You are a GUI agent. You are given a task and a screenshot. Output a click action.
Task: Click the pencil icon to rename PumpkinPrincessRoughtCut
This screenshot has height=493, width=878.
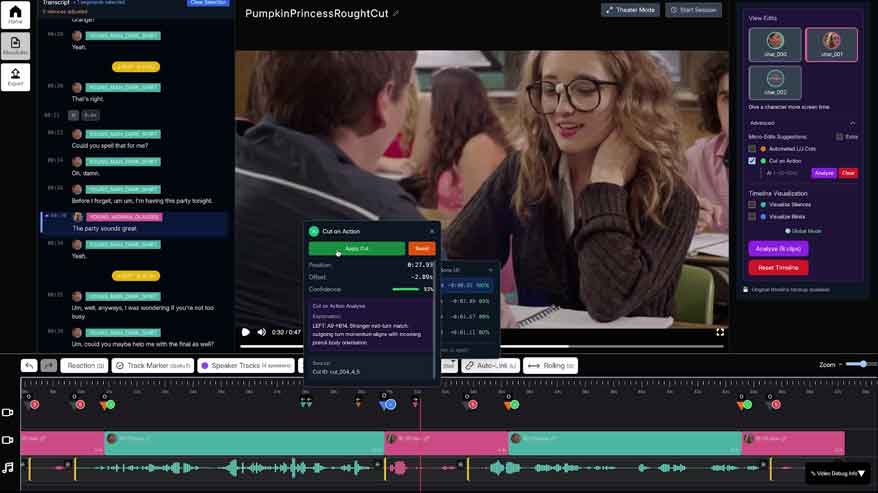(x=396, y=13)
